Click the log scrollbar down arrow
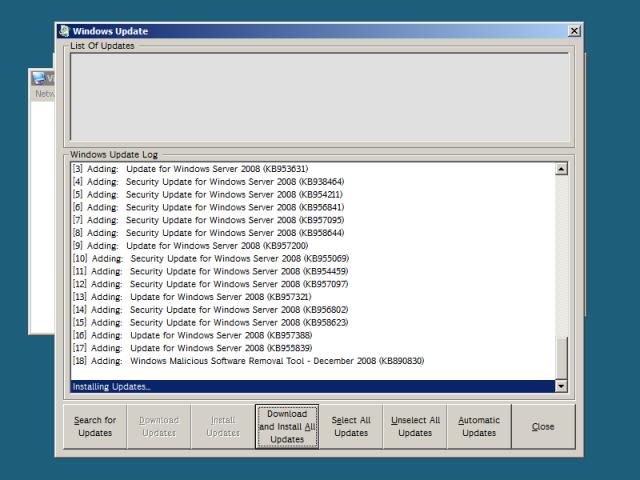The height and width of the screenshot is (480, 640). coord(561,386)
